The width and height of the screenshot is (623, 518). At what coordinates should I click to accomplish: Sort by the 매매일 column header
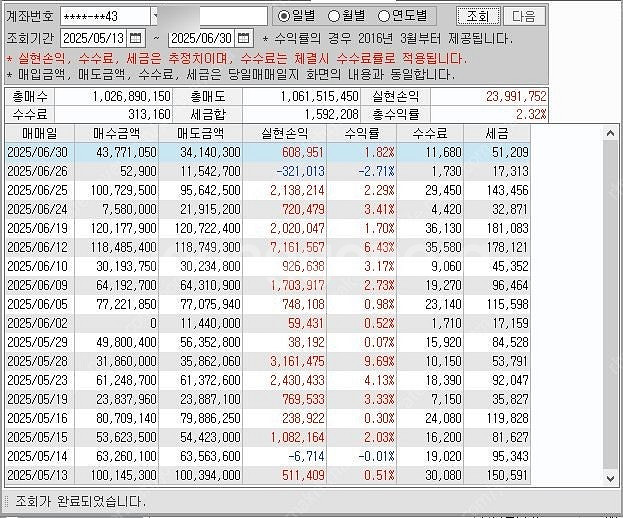[40, 133]
